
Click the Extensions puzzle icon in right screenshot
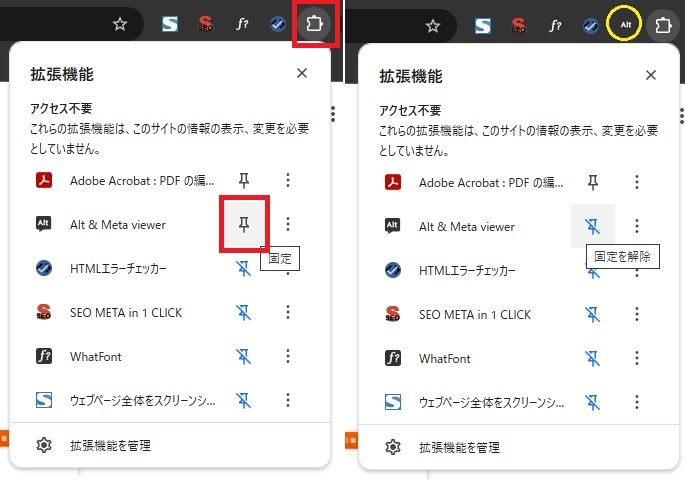tap(661, 25)
